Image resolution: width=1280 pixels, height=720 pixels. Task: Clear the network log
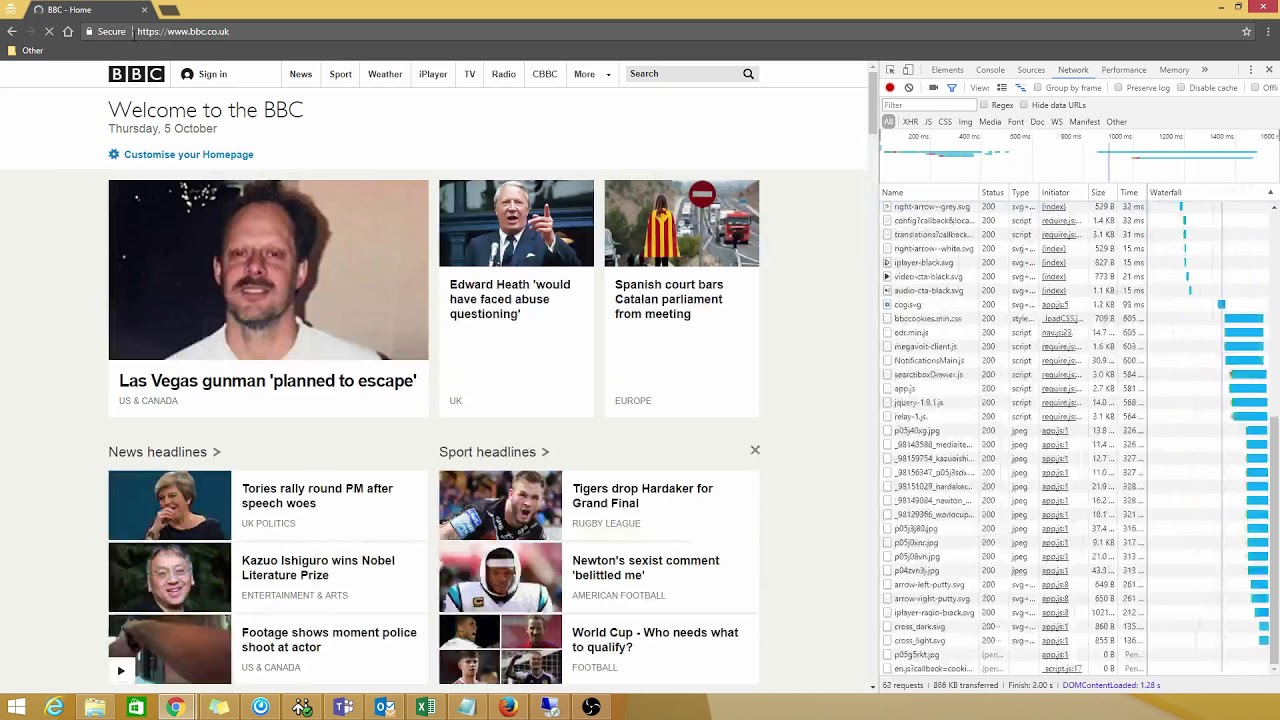(909, 88)
